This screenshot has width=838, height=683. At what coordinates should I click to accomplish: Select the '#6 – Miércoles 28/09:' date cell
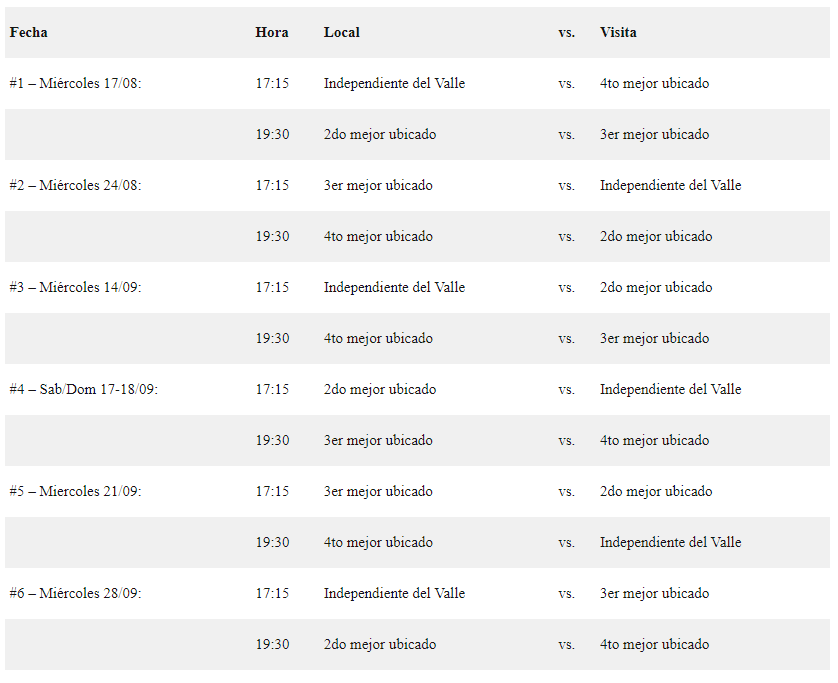pyautogui.click(x=76, y=593)
